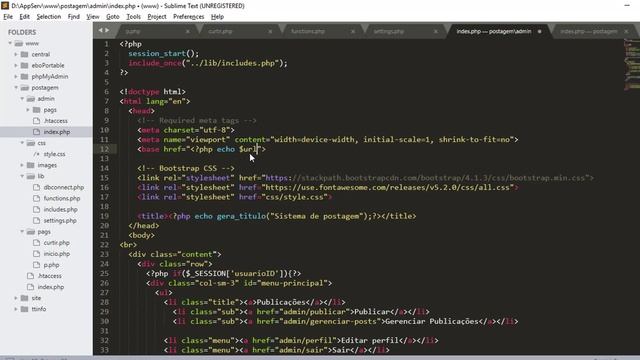640x360 pixels.
Task: Click the "Editar perfil" text in code
Action: (370, 340)
